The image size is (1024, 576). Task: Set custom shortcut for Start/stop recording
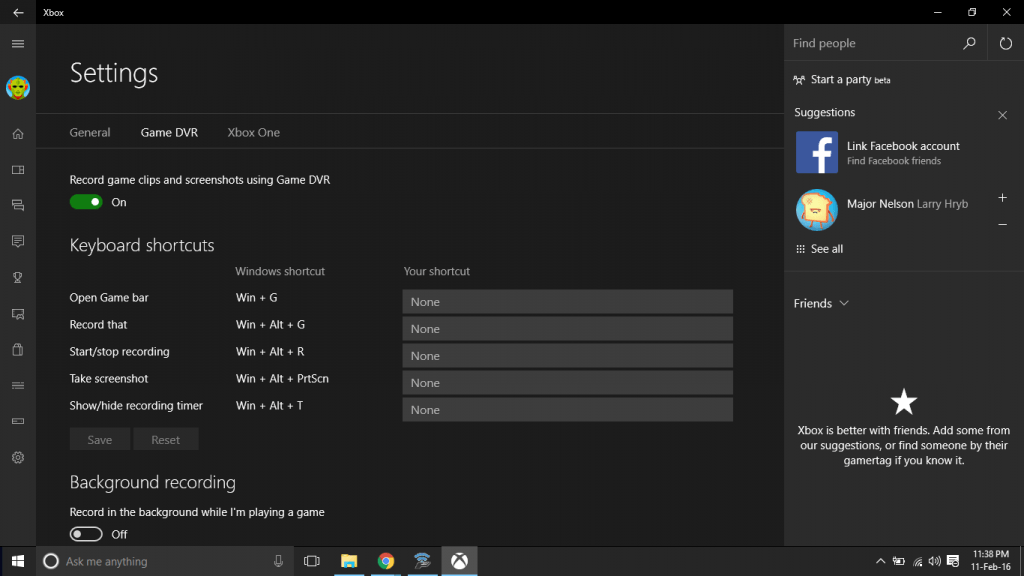click(568, 356)
